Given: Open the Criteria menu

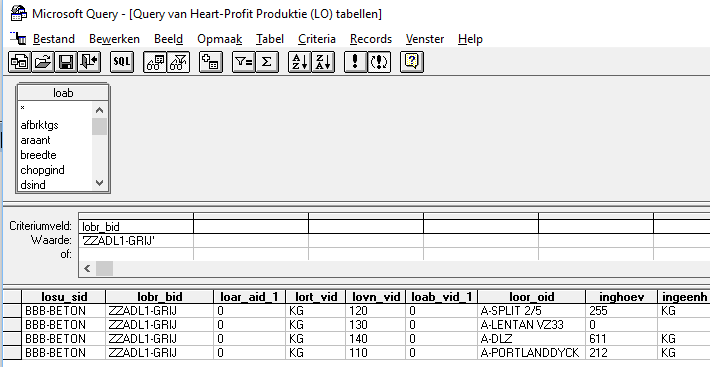Looking at the screenshot, I should [317, 39].
